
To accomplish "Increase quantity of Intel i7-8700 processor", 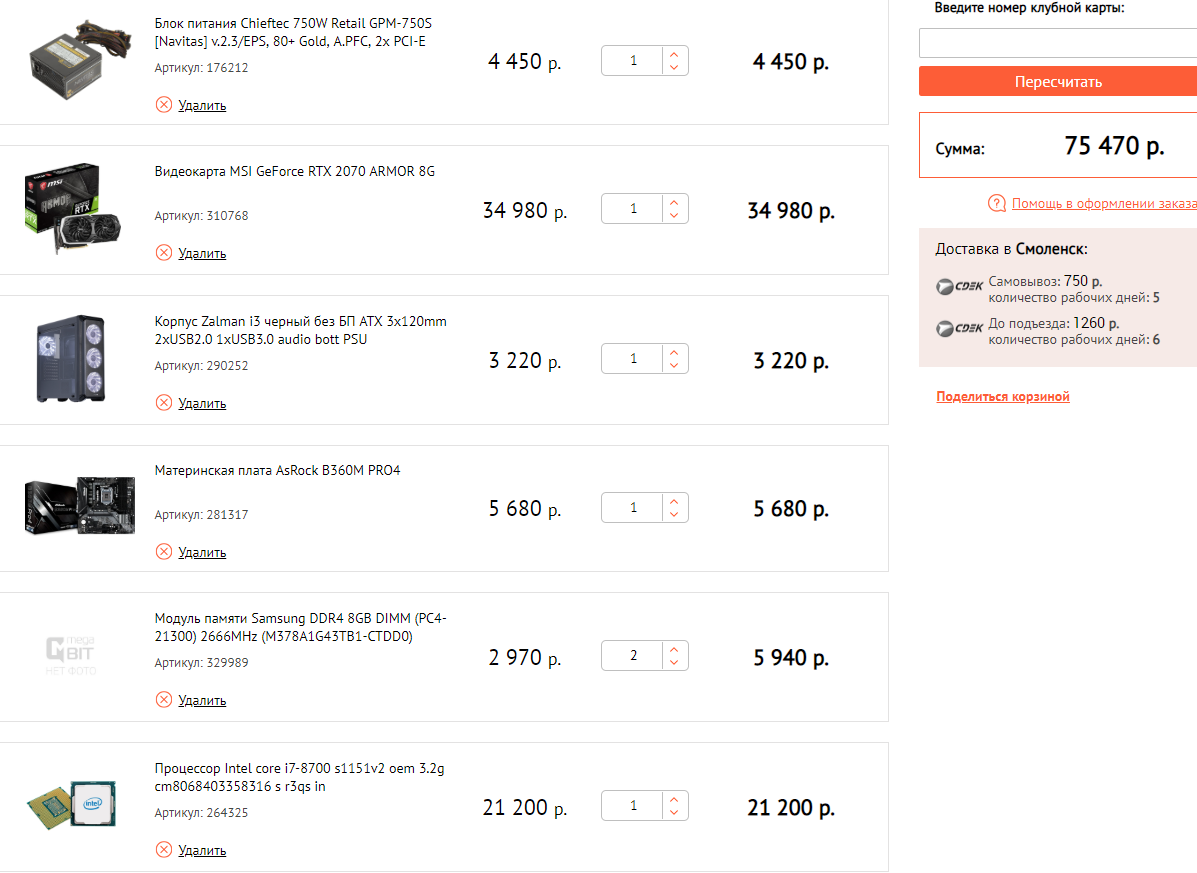I will tap(674, 799).
